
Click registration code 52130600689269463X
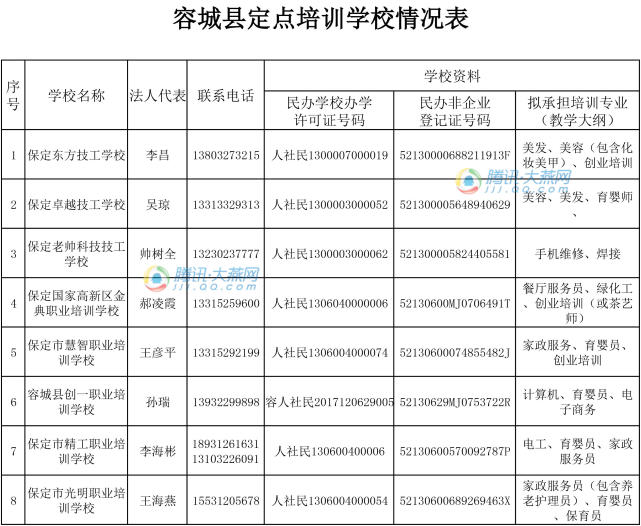(x=455, y=501)
